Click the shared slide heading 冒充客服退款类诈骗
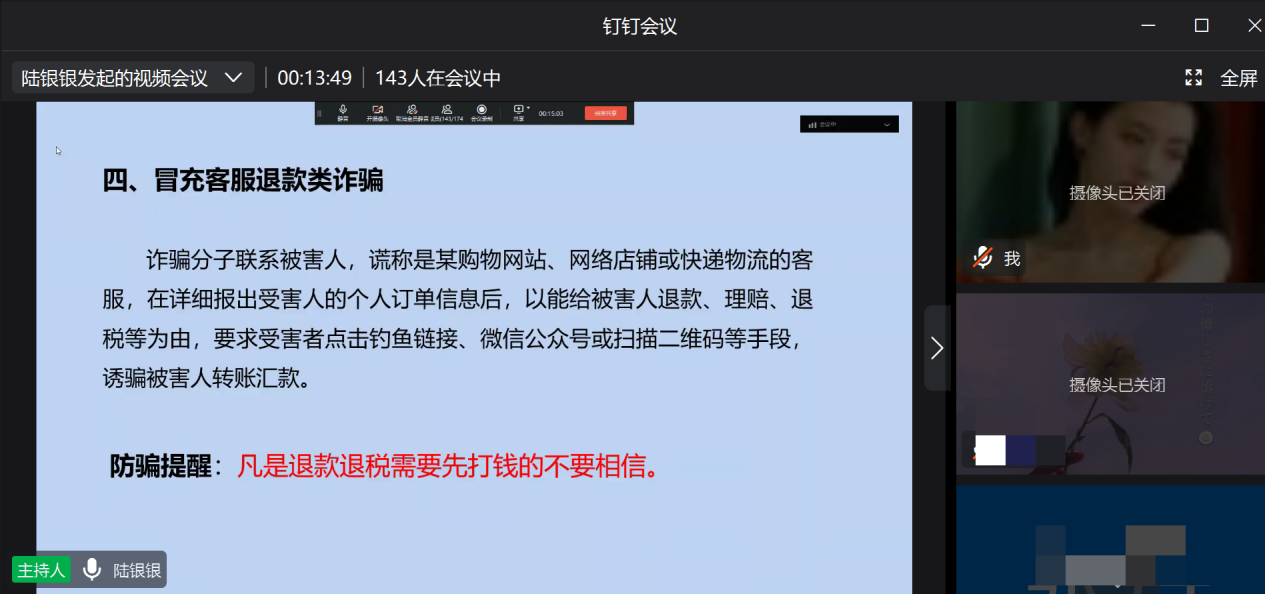The image size is (1265, 594). [x=243, y=180]
